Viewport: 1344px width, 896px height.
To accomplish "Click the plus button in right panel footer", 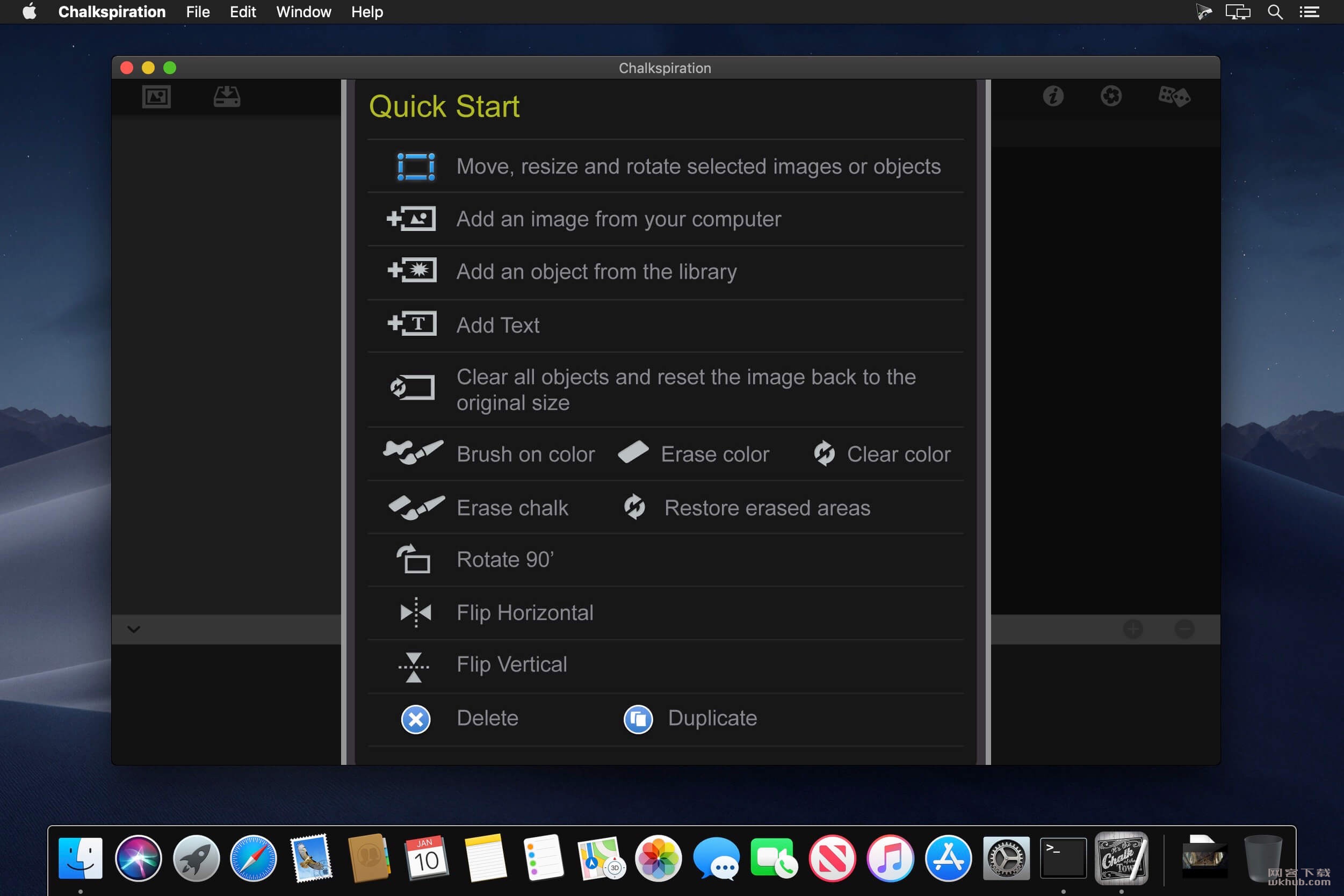I will pyautogui.click(x=1133, y=629).
